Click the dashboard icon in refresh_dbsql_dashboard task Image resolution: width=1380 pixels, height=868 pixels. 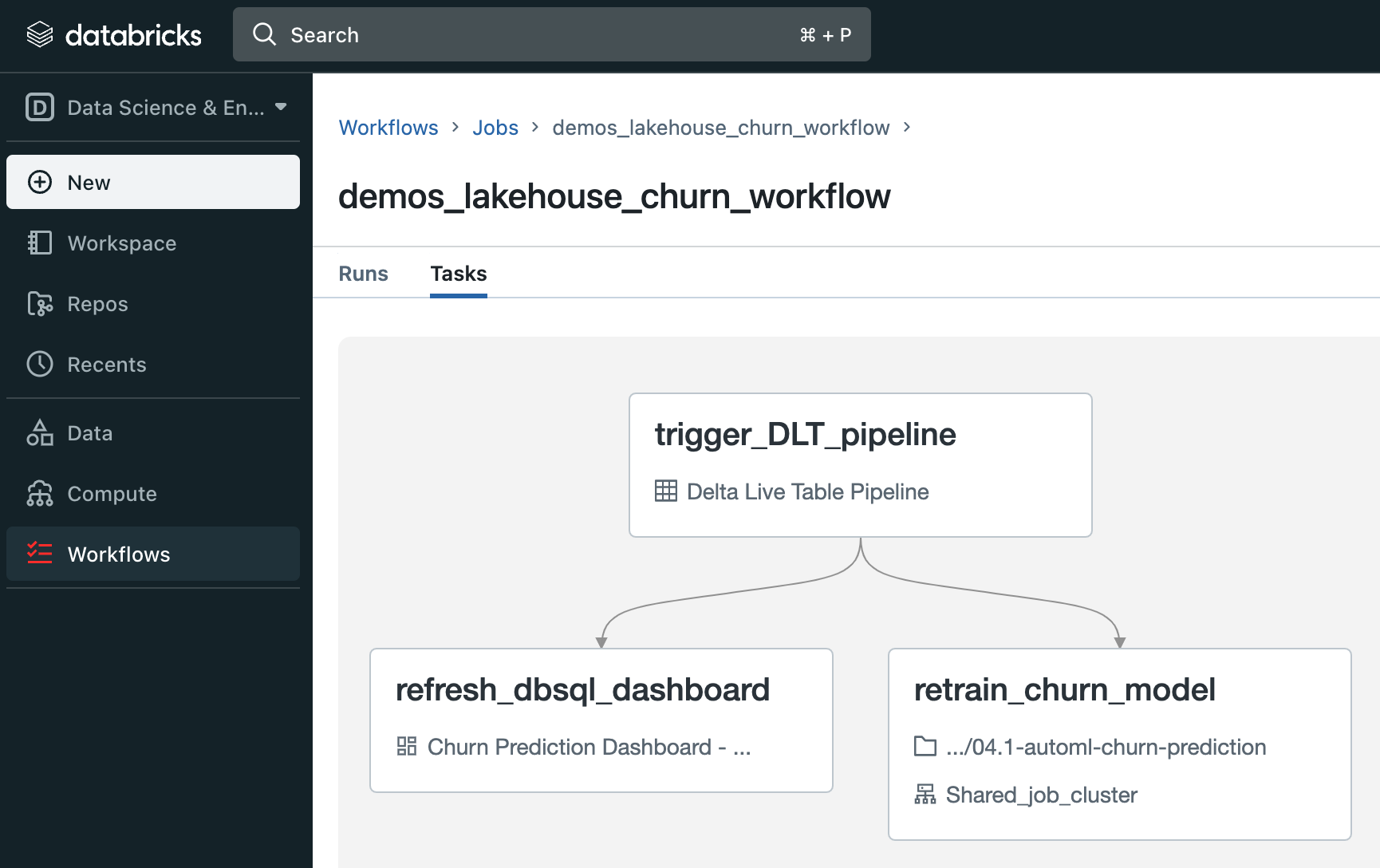tap(407, 746)
